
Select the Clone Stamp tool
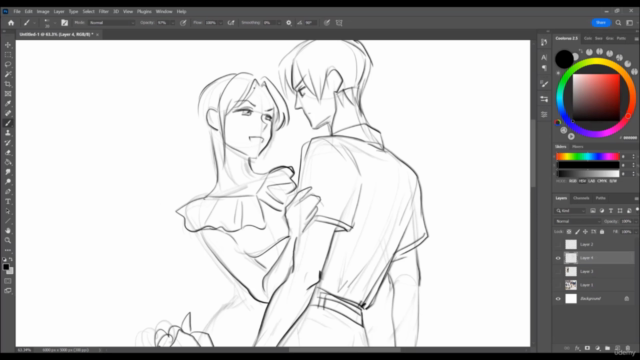click(x=8, y=133)
